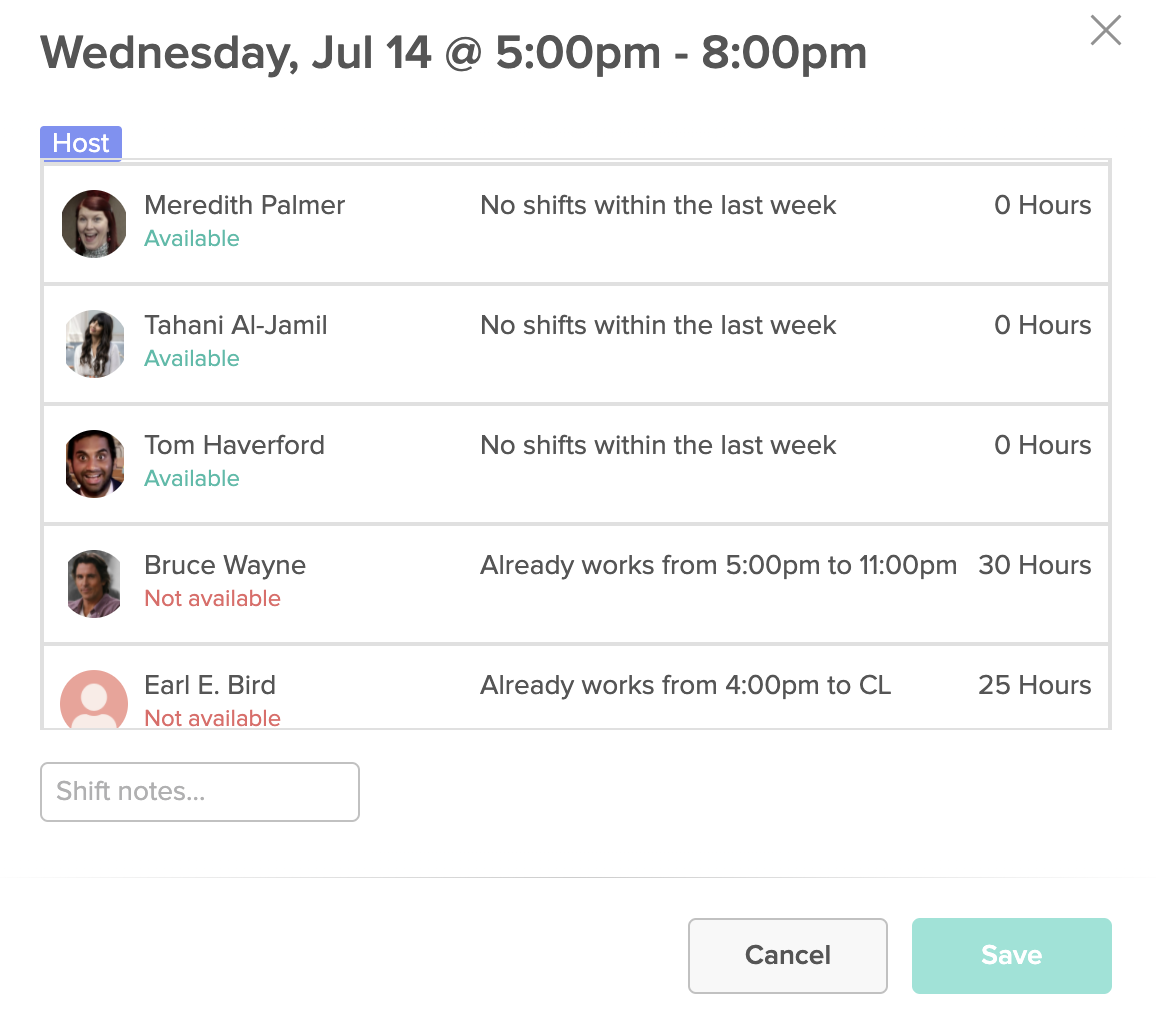Viewport: 1156px width, 1010px height.
Task: Click the Host role badge
Action: coord(80,143)
